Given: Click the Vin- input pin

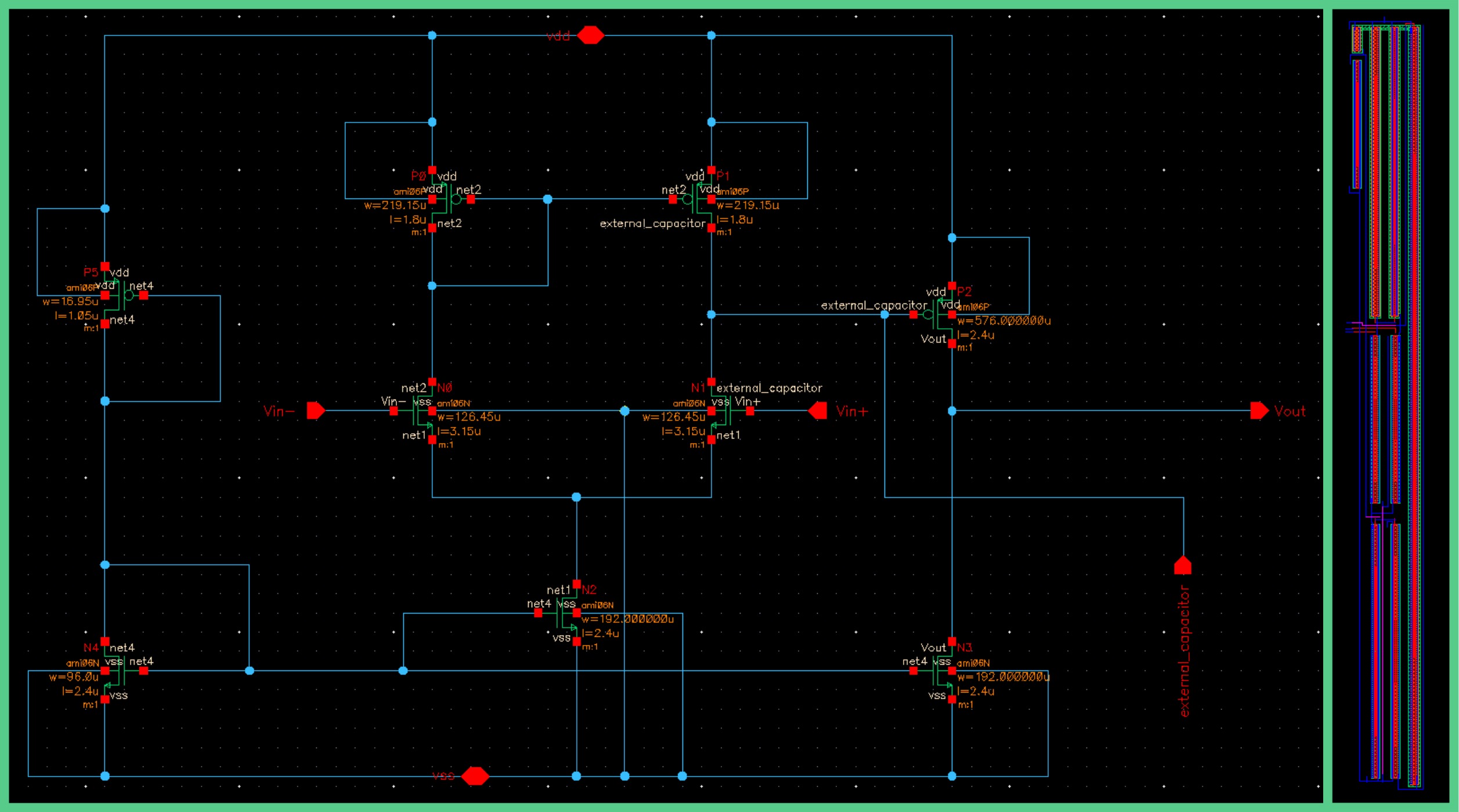Looking at the screenshot, I should pos(316,411).
